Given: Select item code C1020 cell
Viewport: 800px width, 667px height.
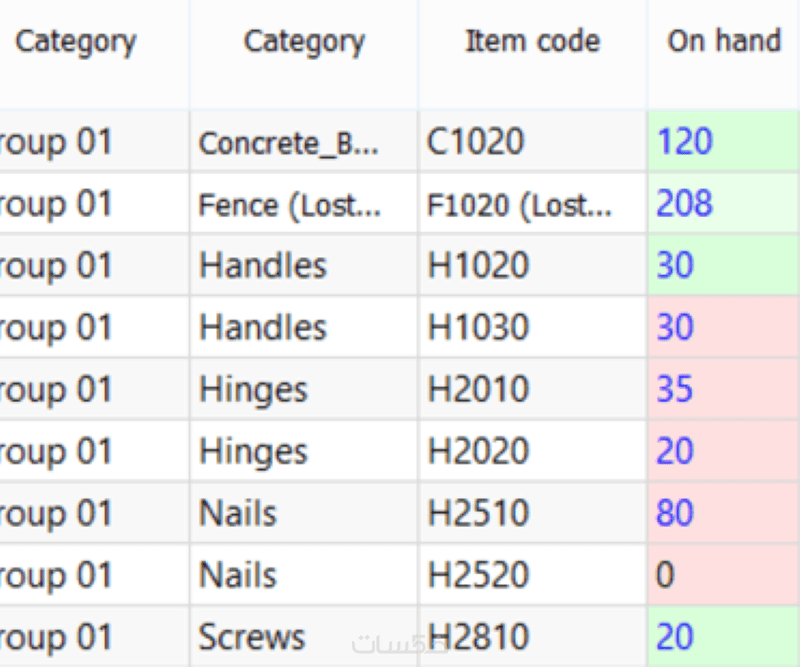Looking at the screenshot, I should click(532, 141).
